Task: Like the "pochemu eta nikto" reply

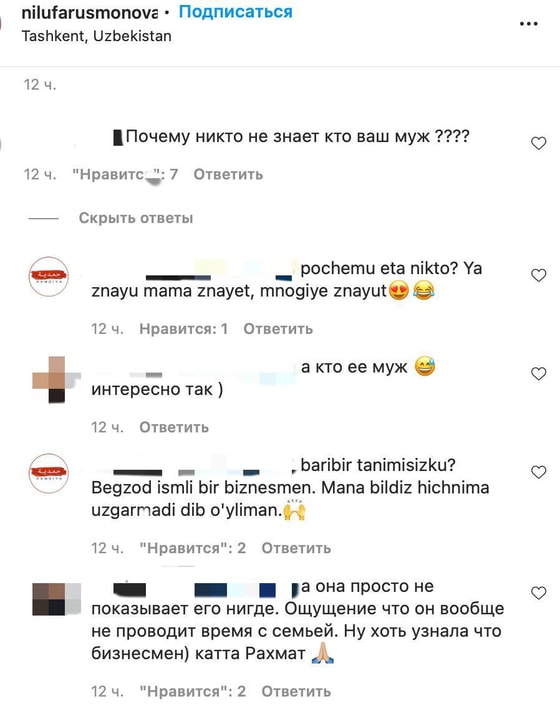Action: pyautogui.click(x=538, y=275)
